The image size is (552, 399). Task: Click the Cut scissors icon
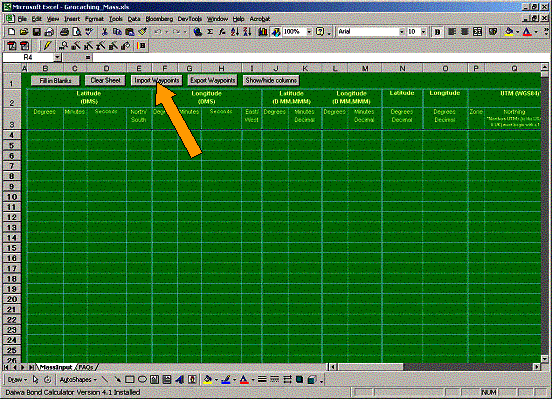(105, 32)
